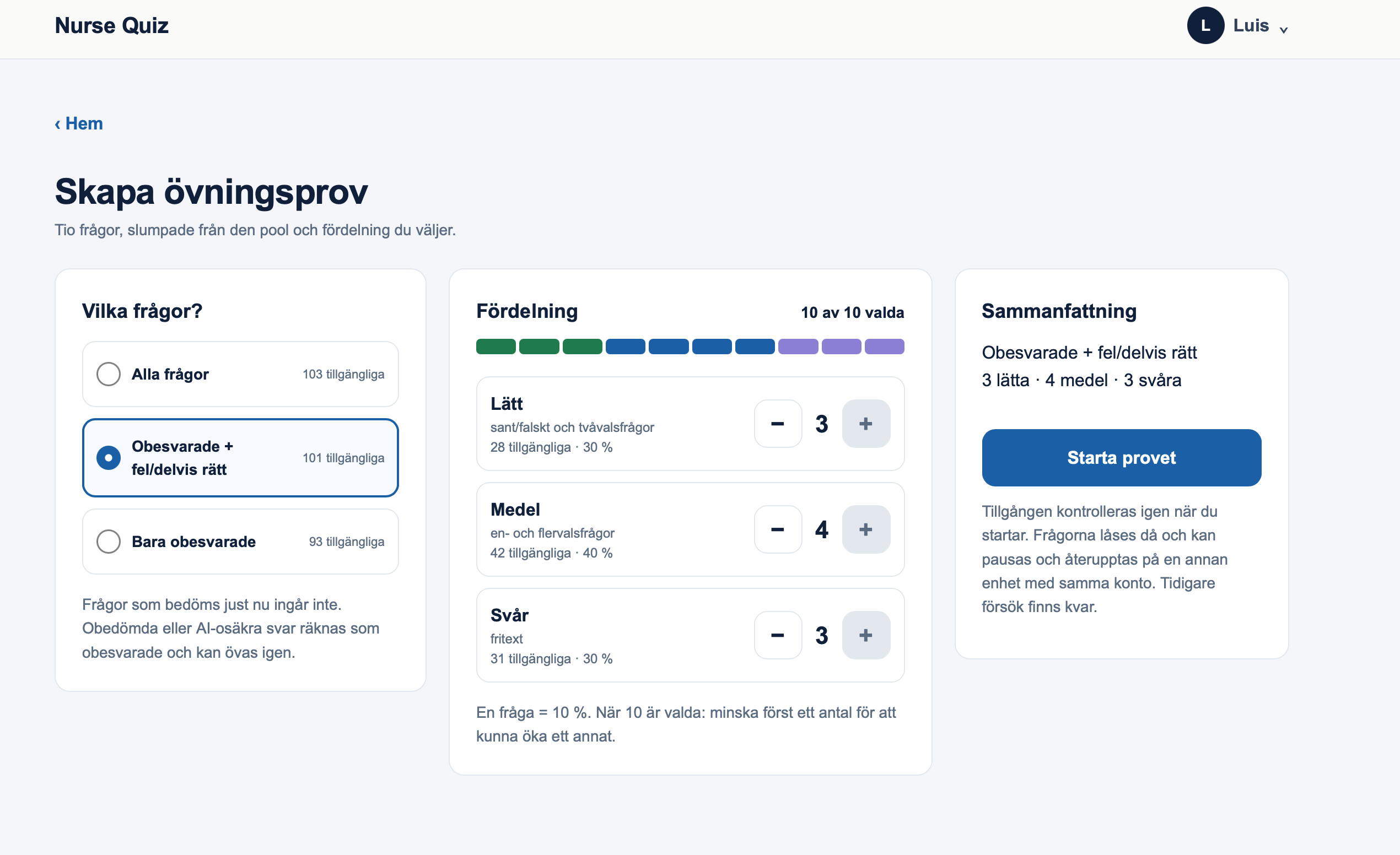Select Obesvarade + fel/delvis rätt option
The image size is (1400, 855).
point(240,458)
